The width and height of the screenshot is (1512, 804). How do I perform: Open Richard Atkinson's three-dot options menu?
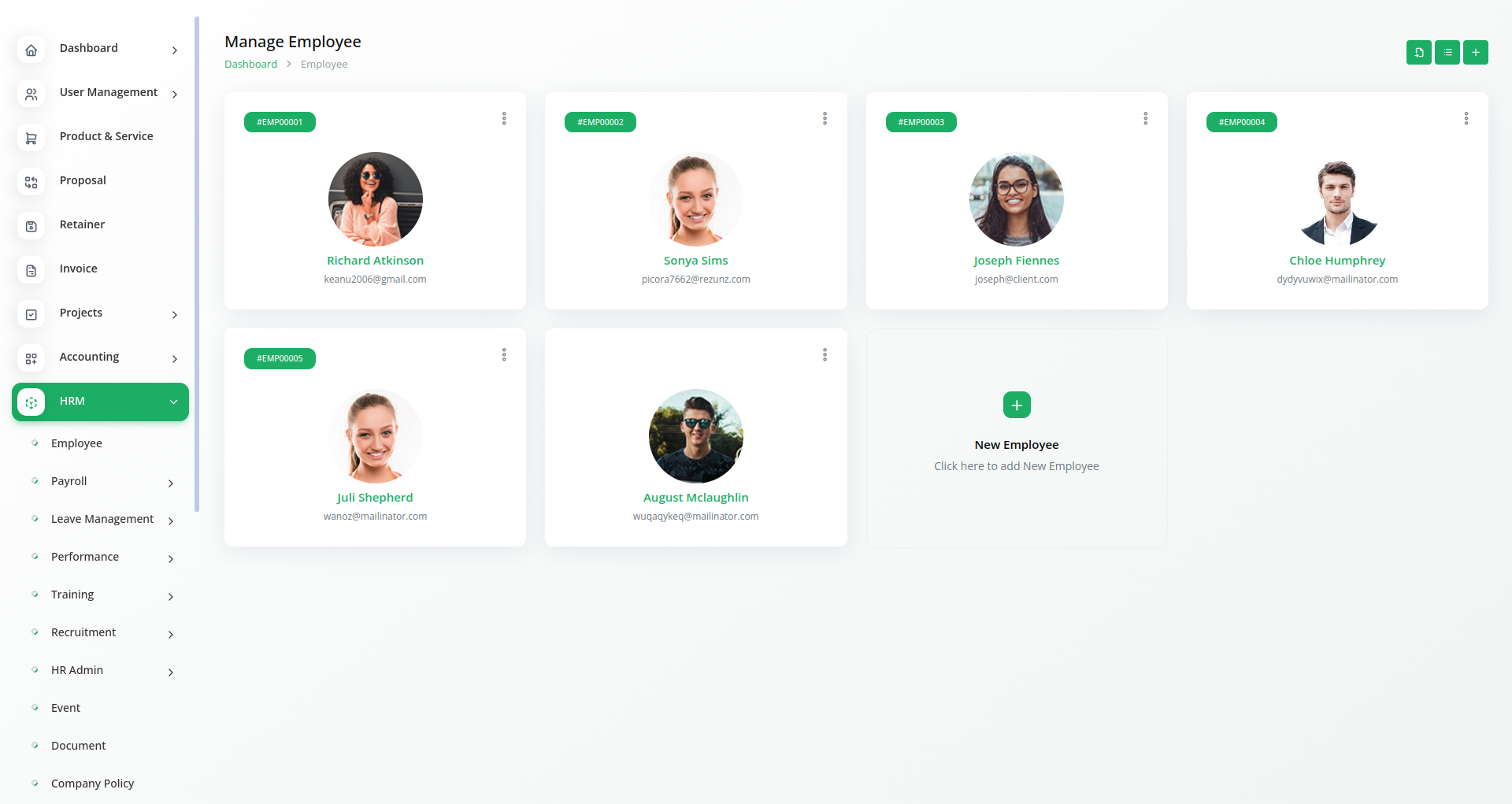point(504,118)
